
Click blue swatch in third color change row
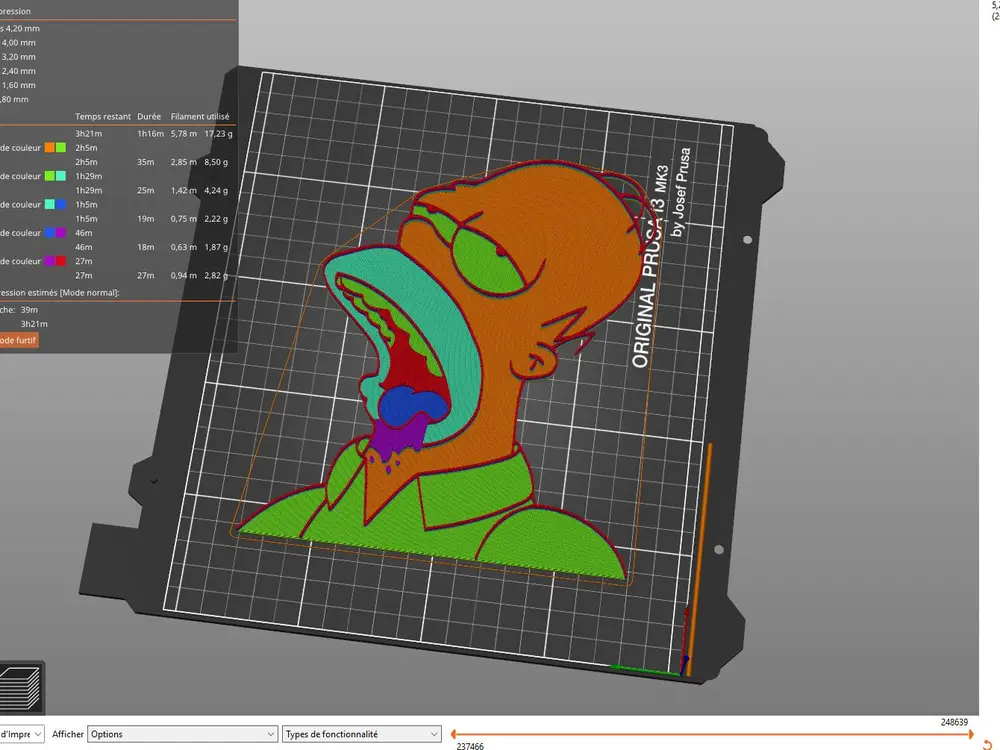click(61, 204)
